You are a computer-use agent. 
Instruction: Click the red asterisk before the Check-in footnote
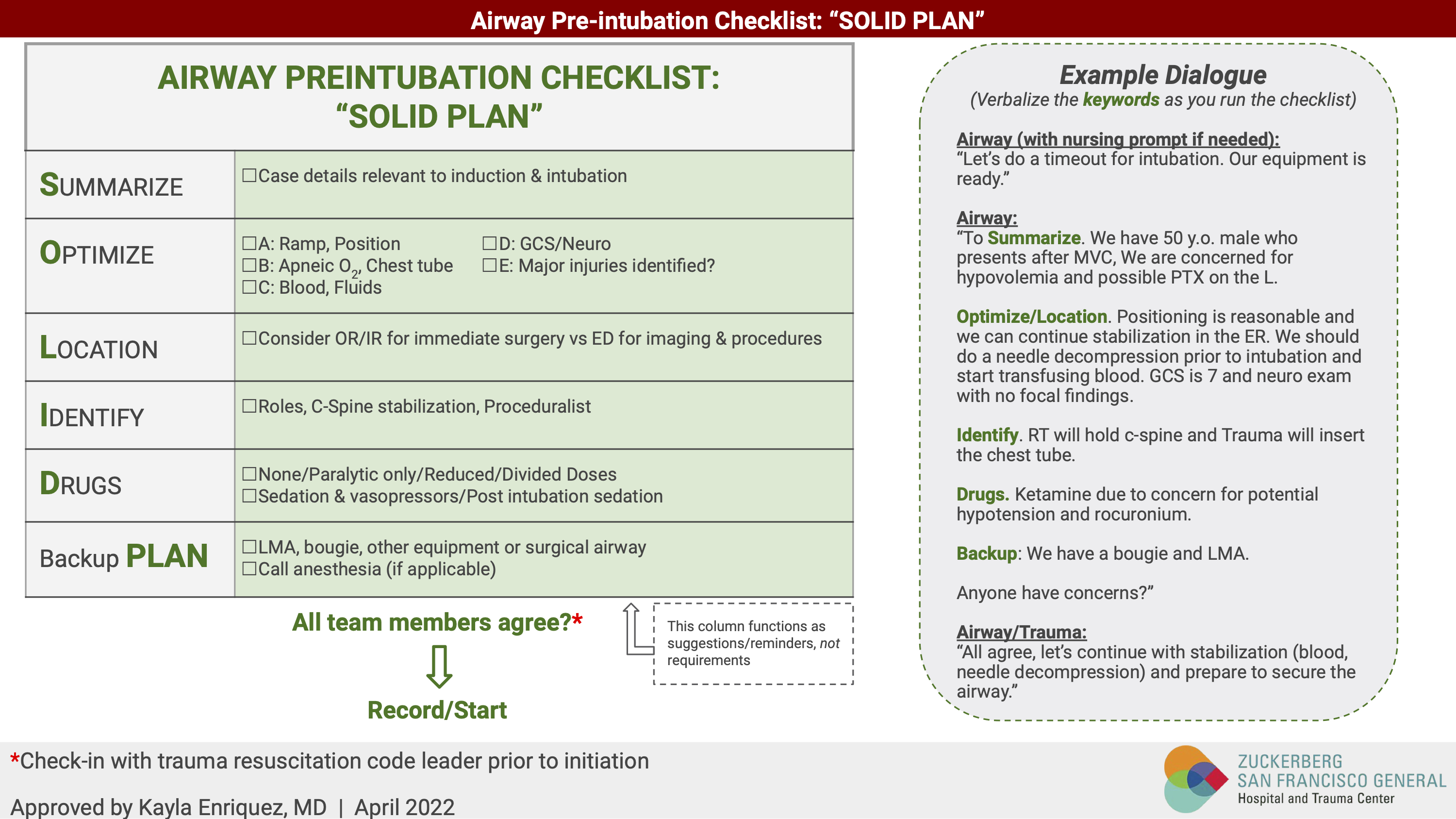pos(15,758)
